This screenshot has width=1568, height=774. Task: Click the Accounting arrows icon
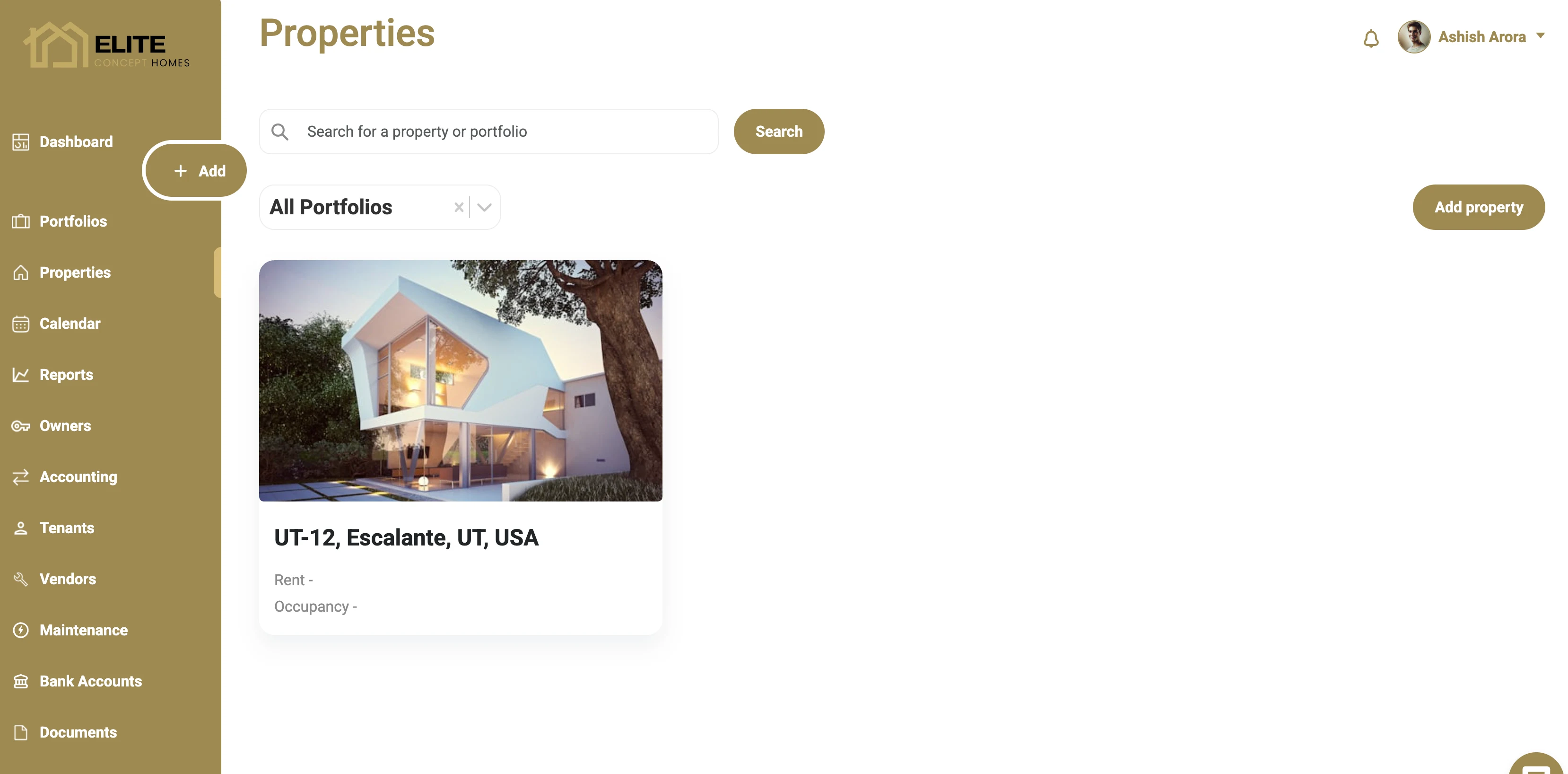point(21,477)
